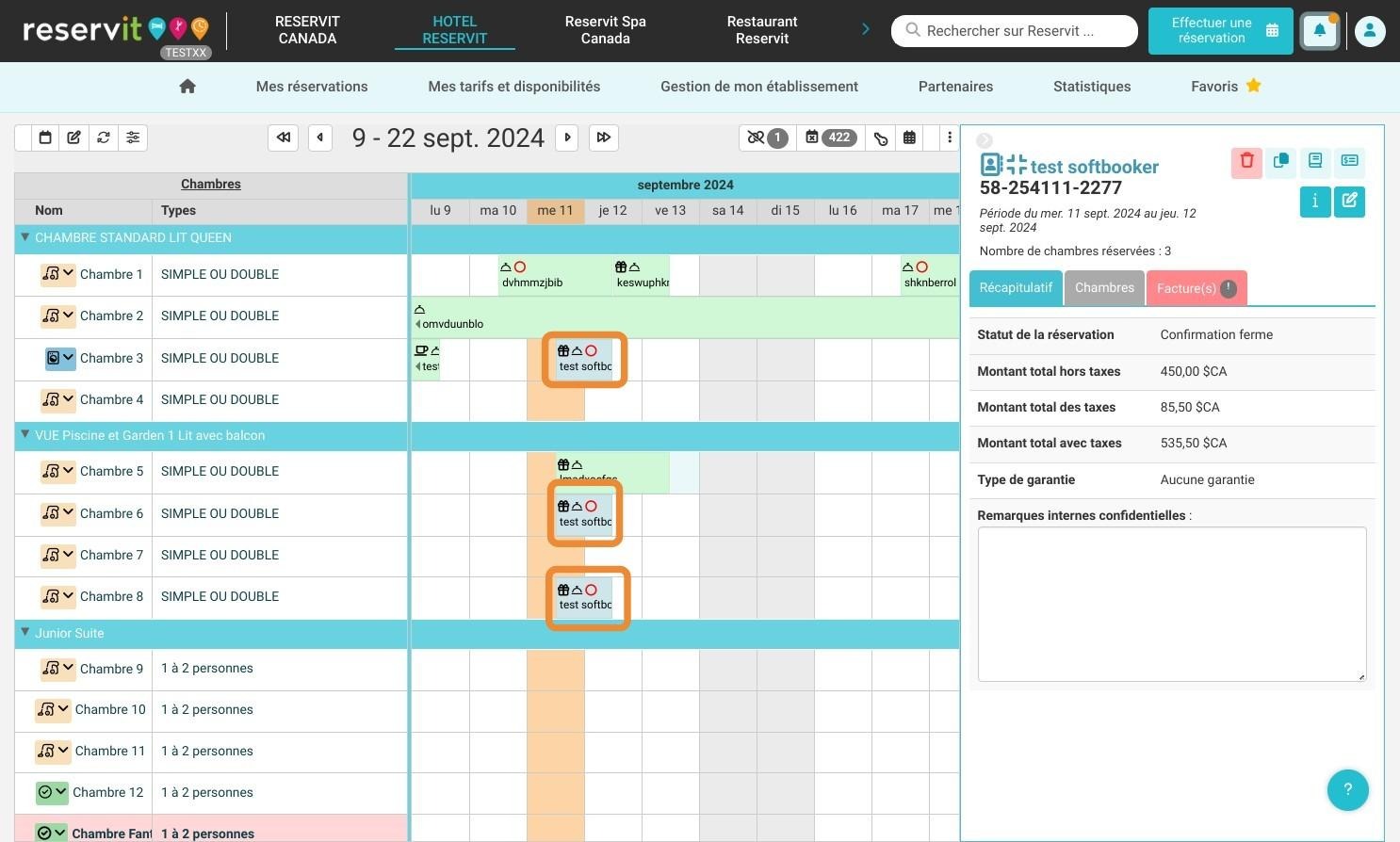
Task: Select Restaurant Reservit establishment
Action: pyautogui.click(x=762, y=30)
